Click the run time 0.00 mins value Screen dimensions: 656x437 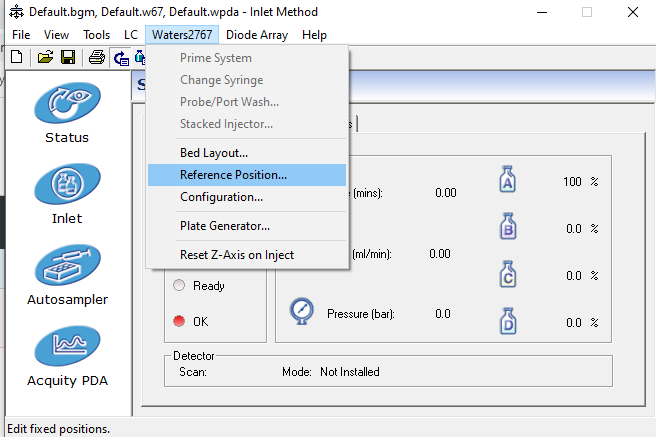[446, 193]
